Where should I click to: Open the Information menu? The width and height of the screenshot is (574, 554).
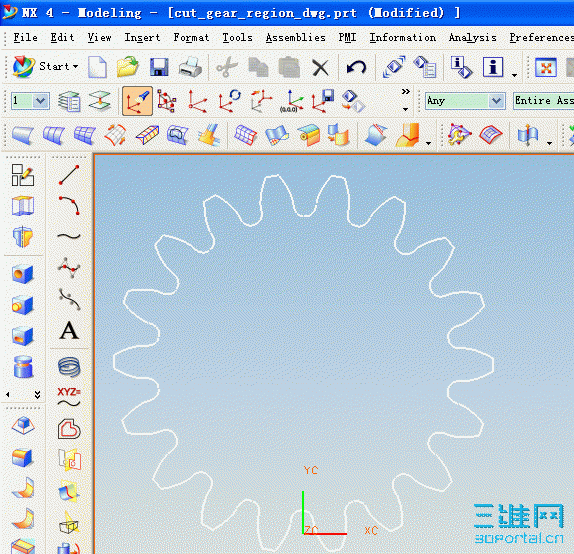point(402,38)
